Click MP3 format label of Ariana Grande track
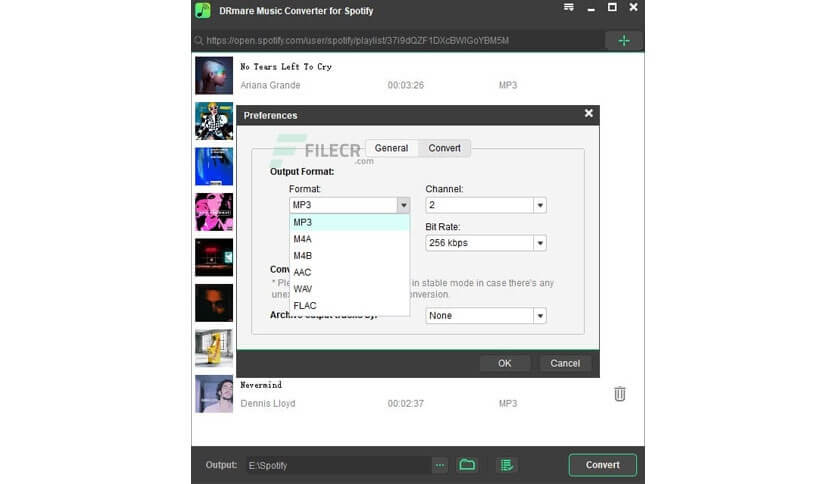This screenshot has width=836, height=484. [508, 85]
